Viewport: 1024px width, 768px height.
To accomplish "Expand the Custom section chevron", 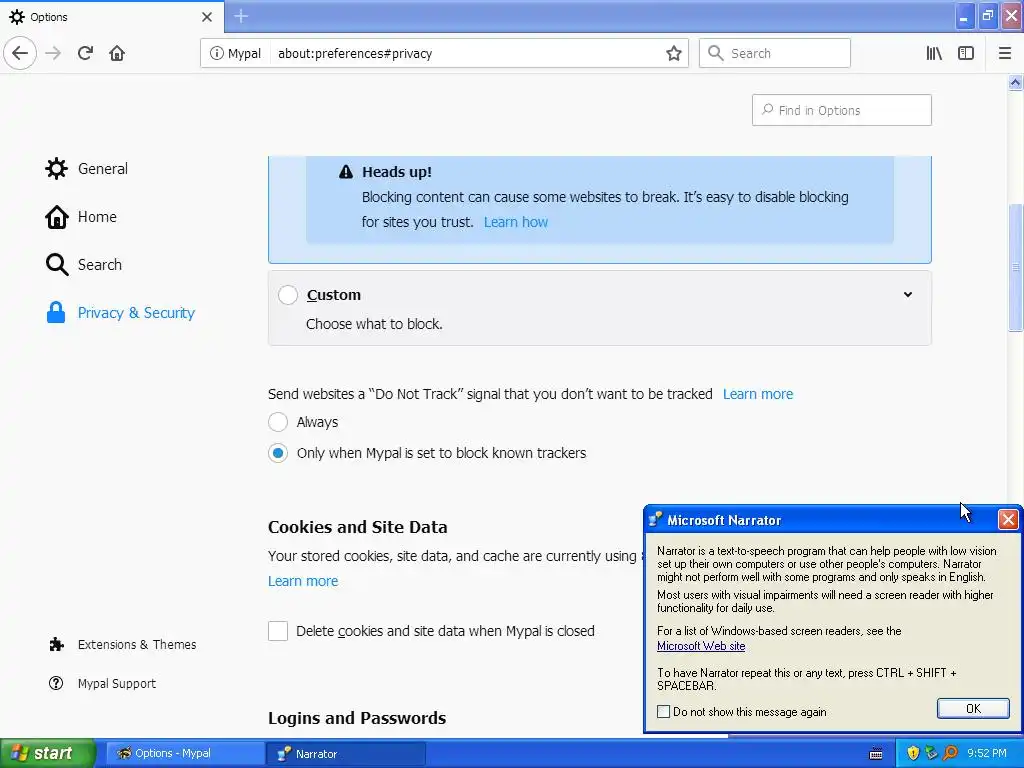I will coord(908,295).
